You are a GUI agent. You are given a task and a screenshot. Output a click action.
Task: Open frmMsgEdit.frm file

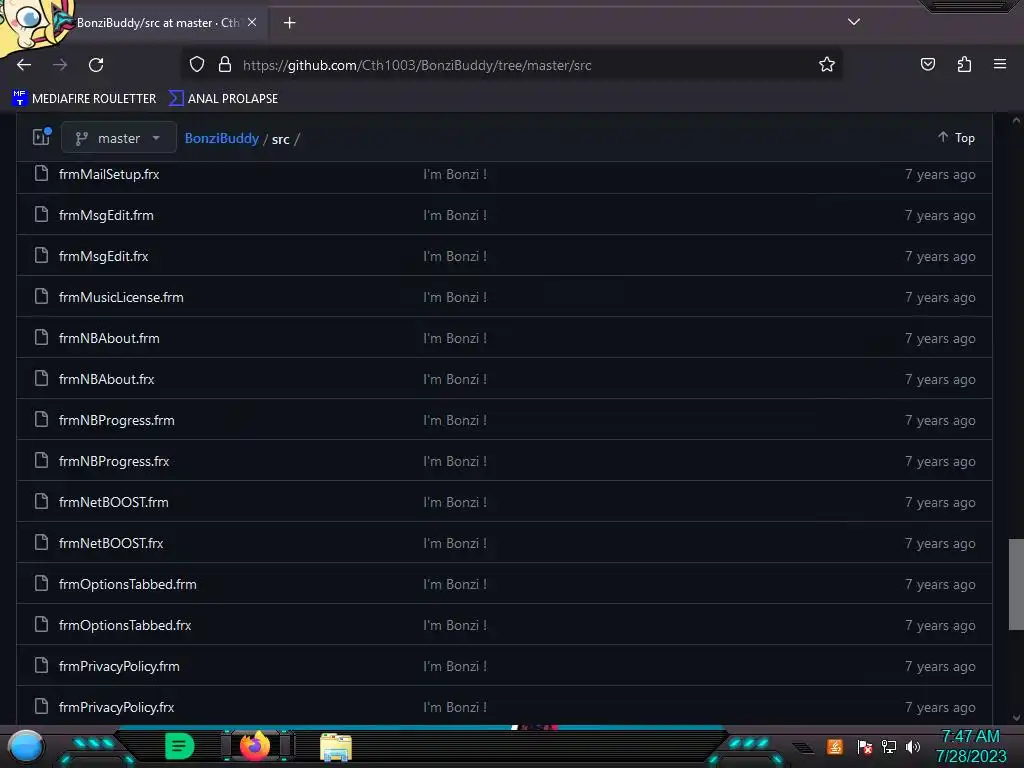click(106, 216)
